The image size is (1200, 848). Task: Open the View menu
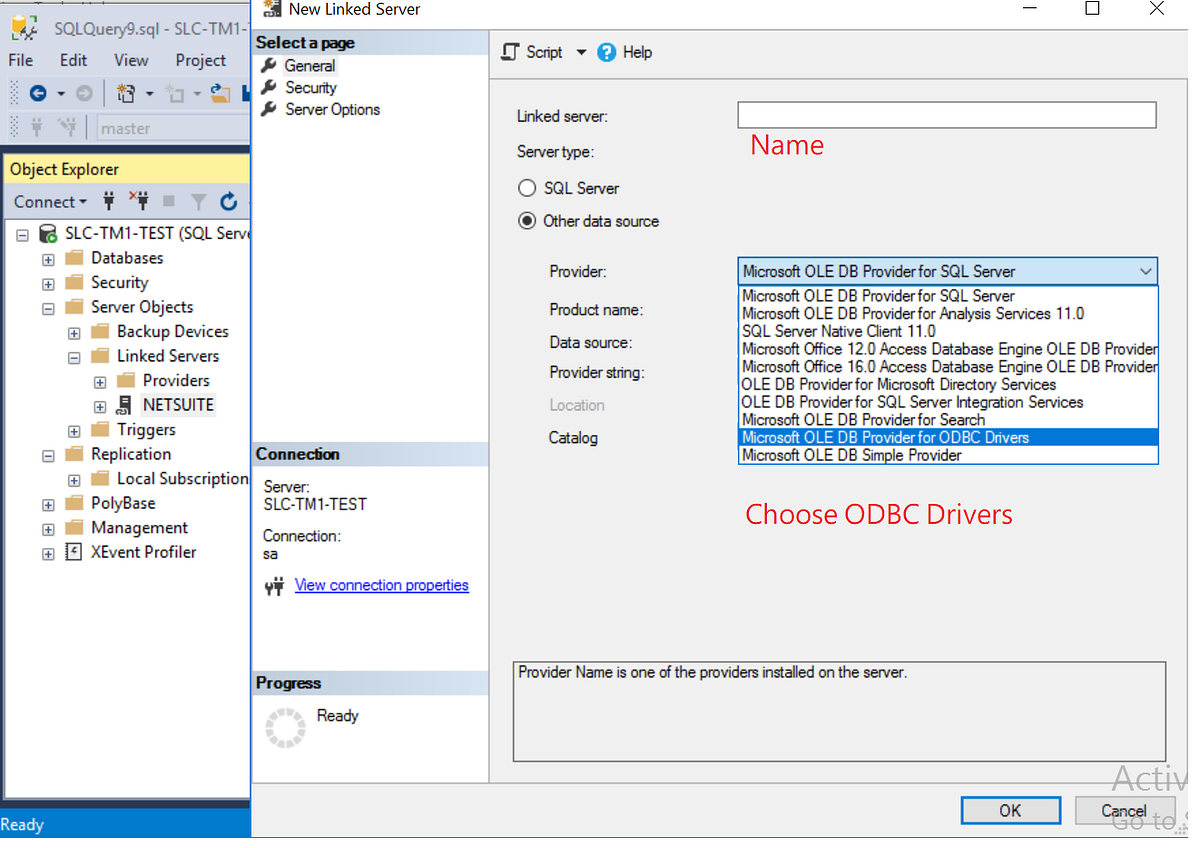click(131, 60)
